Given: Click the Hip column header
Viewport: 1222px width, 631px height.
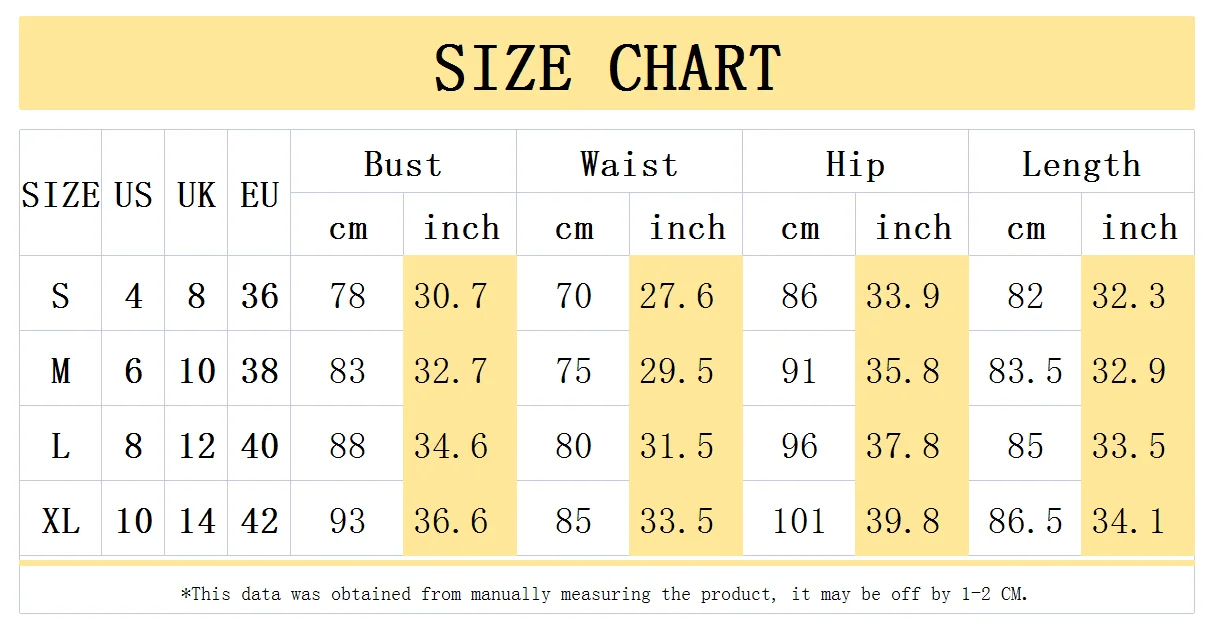Looking at the screenshot, I should 855,162.
